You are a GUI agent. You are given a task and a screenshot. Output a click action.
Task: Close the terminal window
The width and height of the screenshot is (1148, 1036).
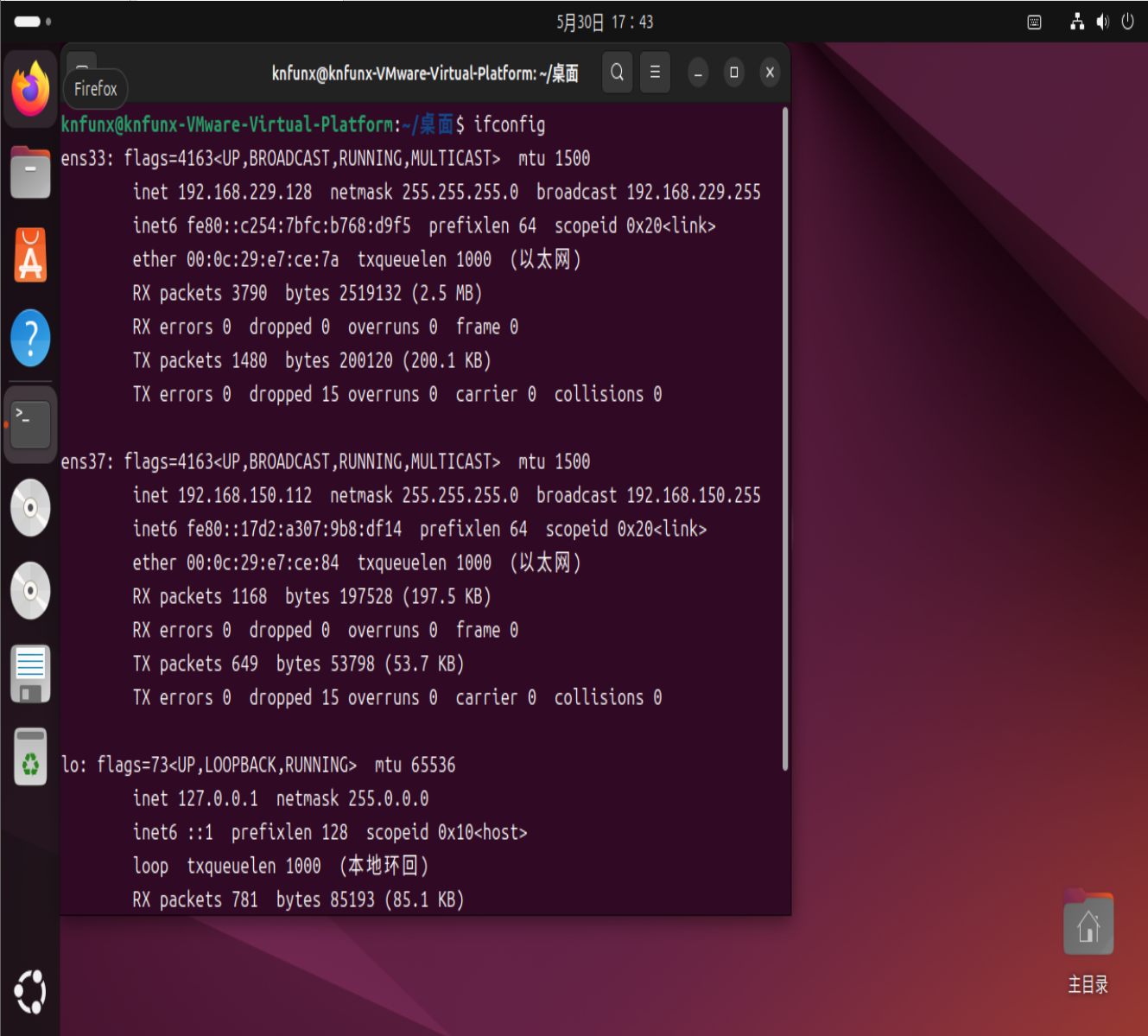click(x=770, y=73)
